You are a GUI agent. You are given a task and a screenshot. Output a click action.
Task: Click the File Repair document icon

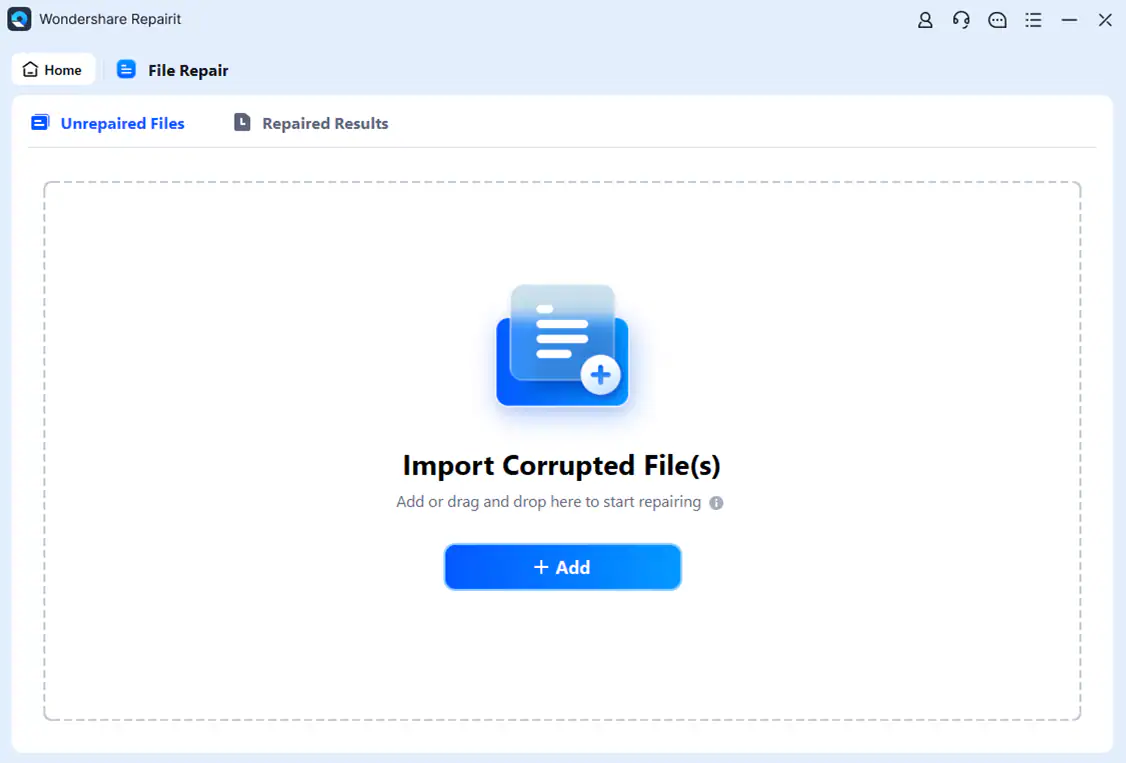coord(126,69)
